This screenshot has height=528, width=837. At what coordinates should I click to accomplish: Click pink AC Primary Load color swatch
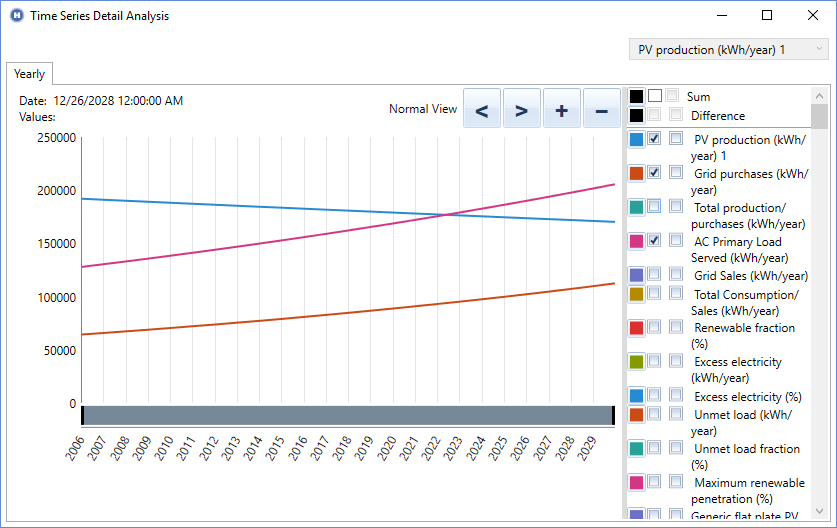pos(636,241)
